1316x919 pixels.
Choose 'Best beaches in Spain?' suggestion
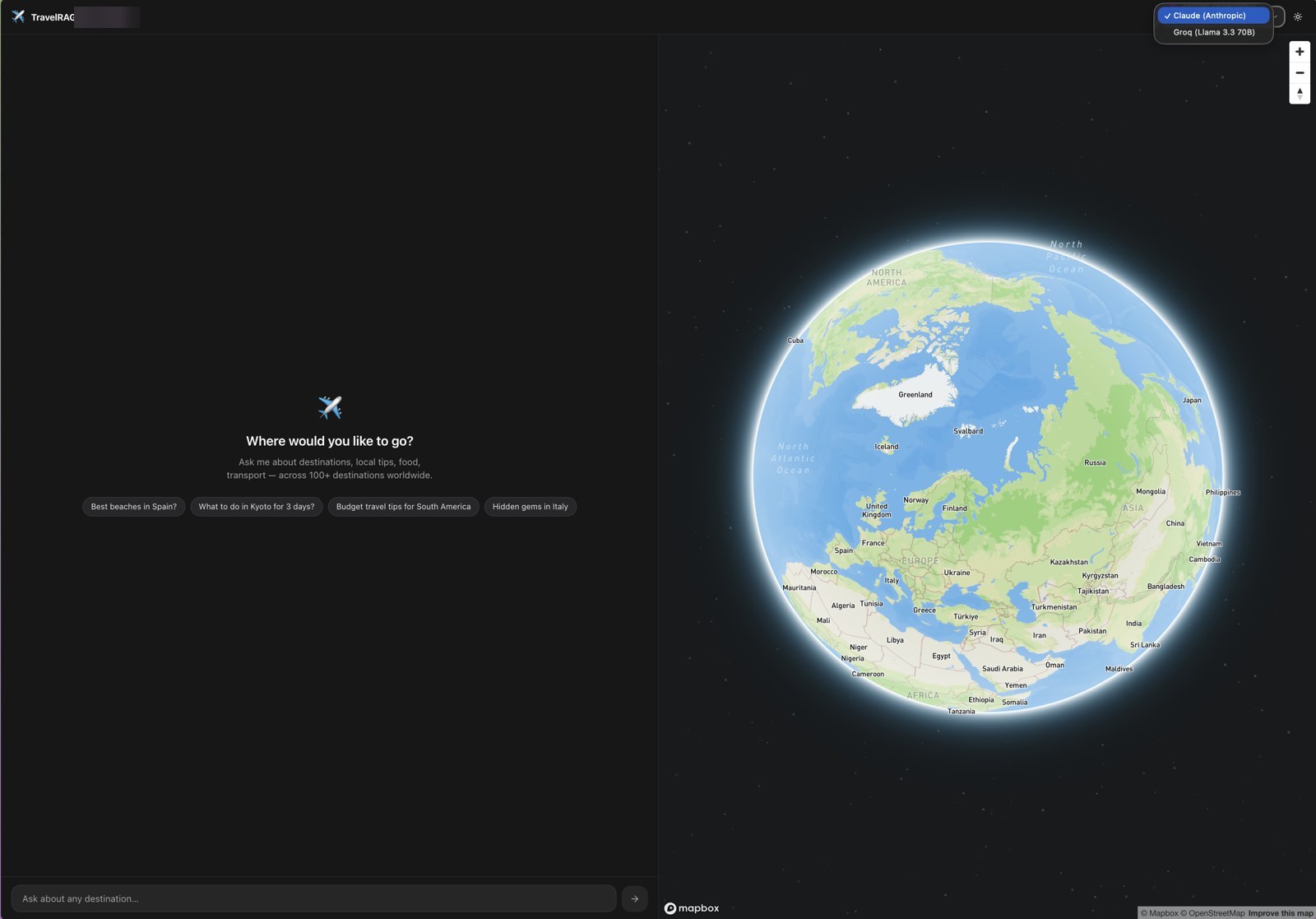134,507
